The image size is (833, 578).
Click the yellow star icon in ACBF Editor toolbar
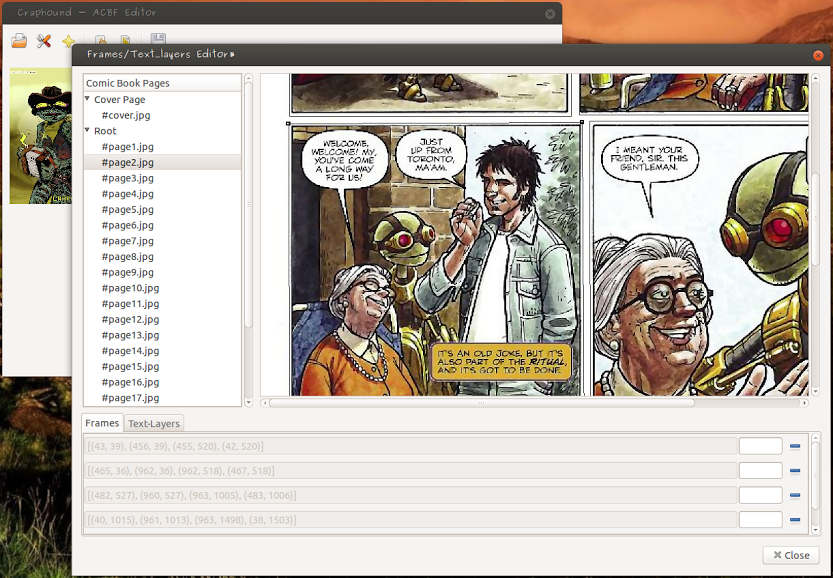[69, 41]
